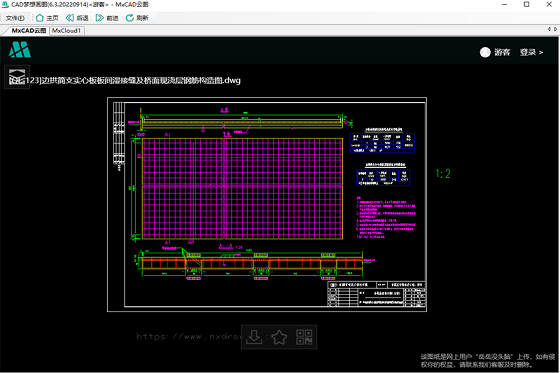Open the 文件 menu

tap(15, 18)
